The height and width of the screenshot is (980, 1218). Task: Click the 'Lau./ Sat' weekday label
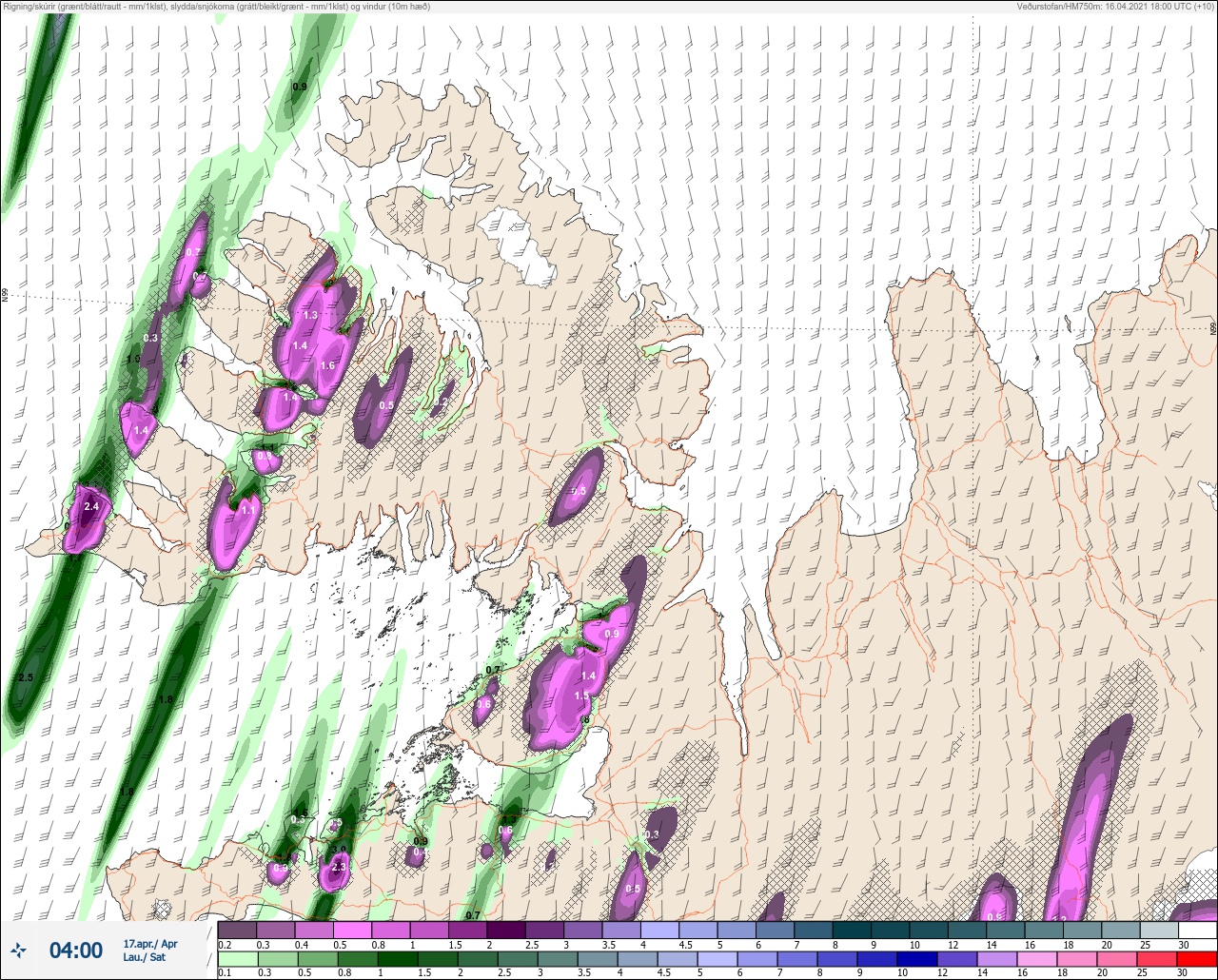pyautogui.click(x=144, y=957)
